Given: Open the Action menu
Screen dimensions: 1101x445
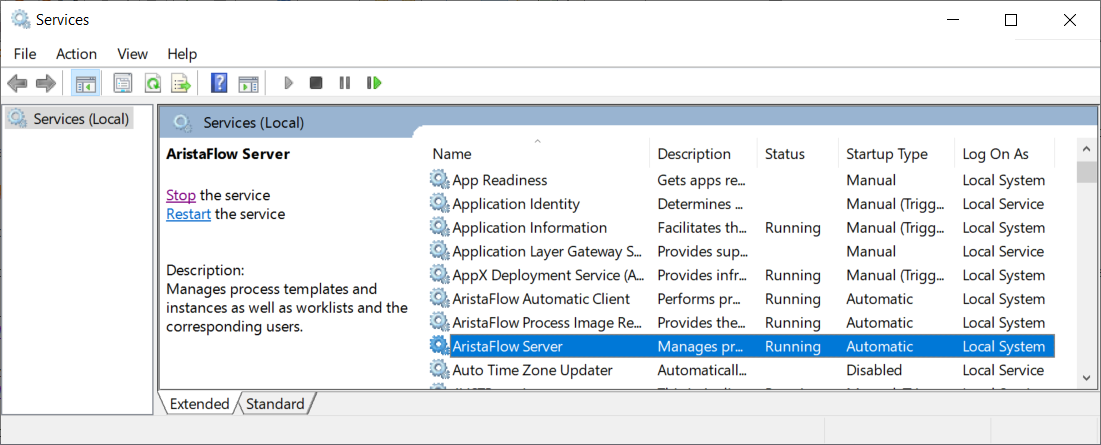Looking at the screenshot, I should click(x=77, y=54).
